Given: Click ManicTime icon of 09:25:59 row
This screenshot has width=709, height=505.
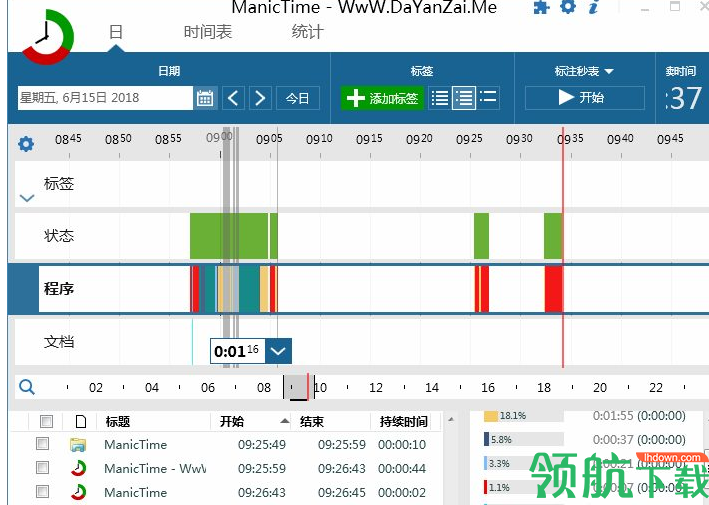Looking at the screenshot, I should [78, 468].
